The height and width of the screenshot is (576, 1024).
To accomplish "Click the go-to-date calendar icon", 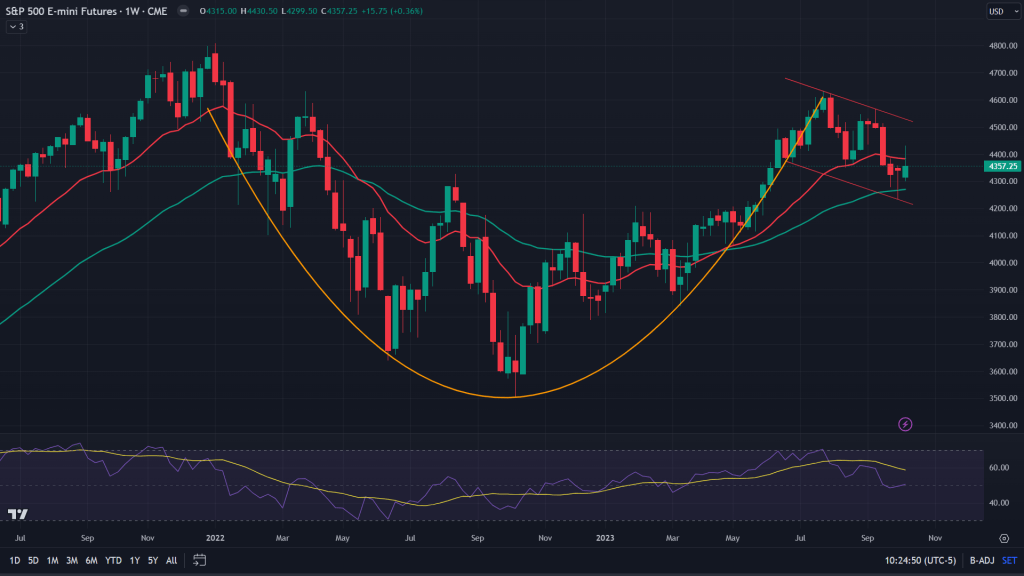I will pos(199,560).
